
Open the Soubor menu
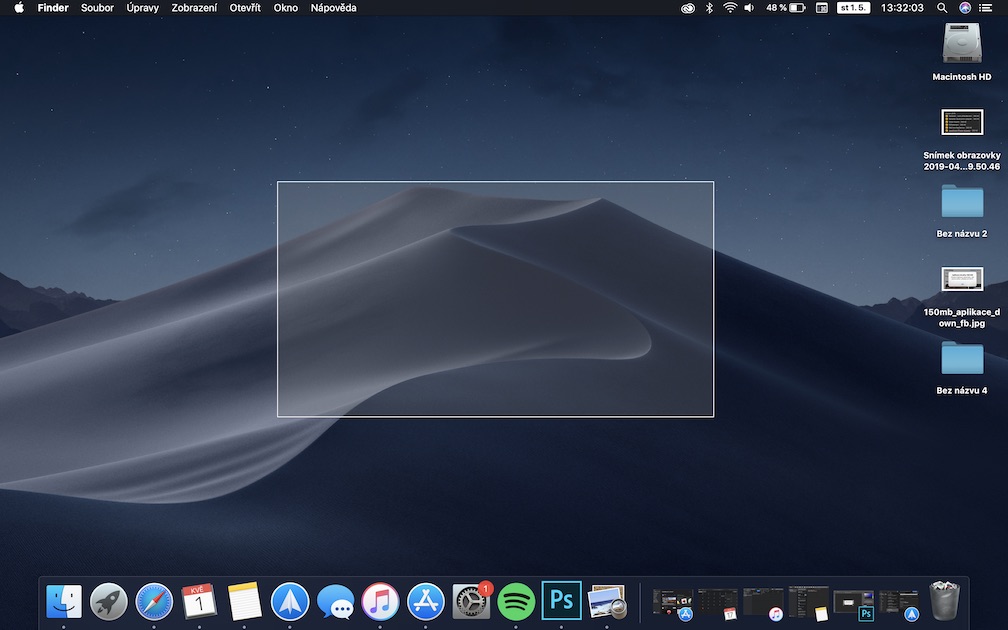(97, 8)
